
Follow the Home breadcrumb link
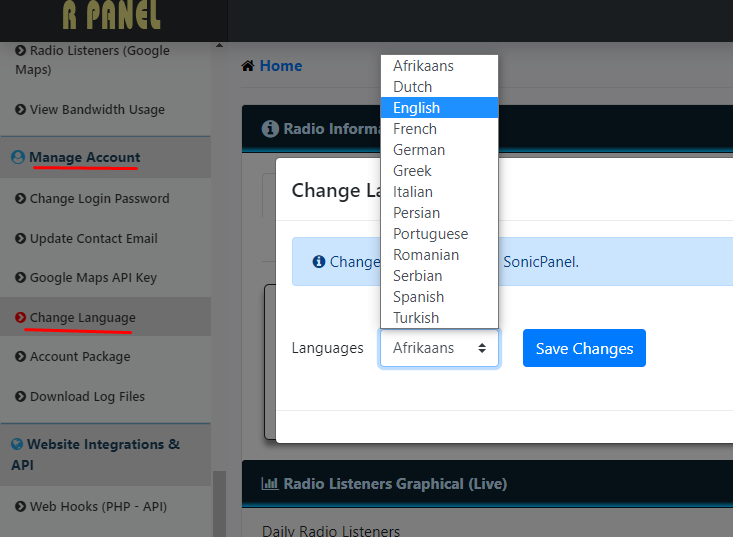coord(280,66)
